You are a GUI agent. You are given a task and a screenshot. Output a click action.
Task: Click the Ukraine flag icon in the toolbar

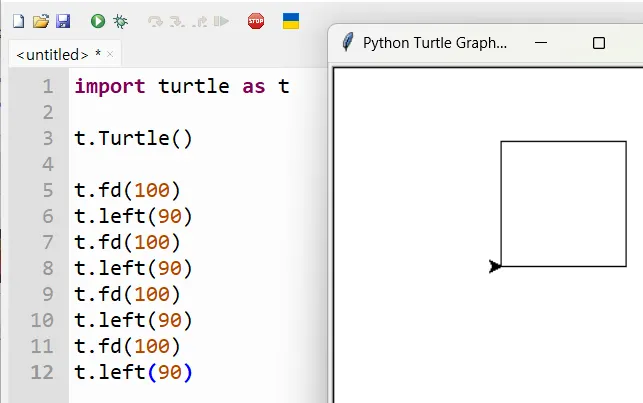coord(291,21)
